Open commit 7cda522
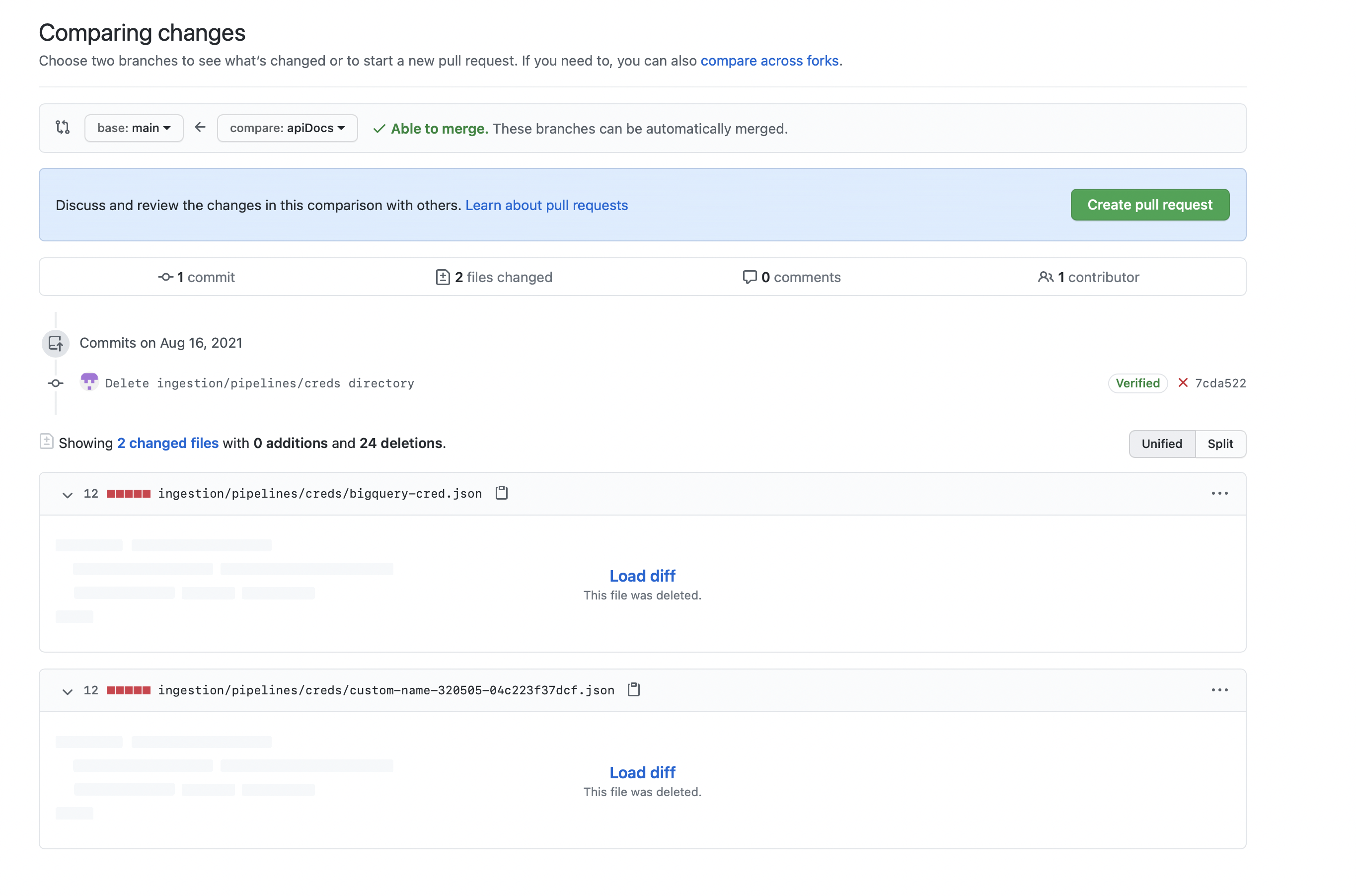 coord(1220,383)
